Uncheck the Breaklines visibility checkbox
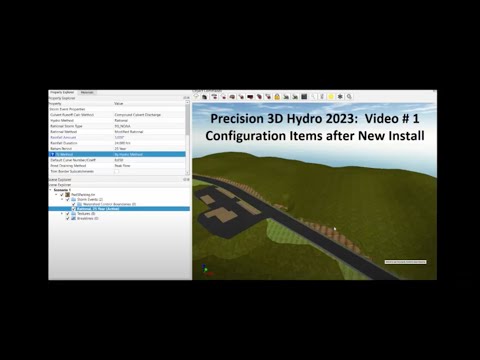 click(x=68, y=218)
